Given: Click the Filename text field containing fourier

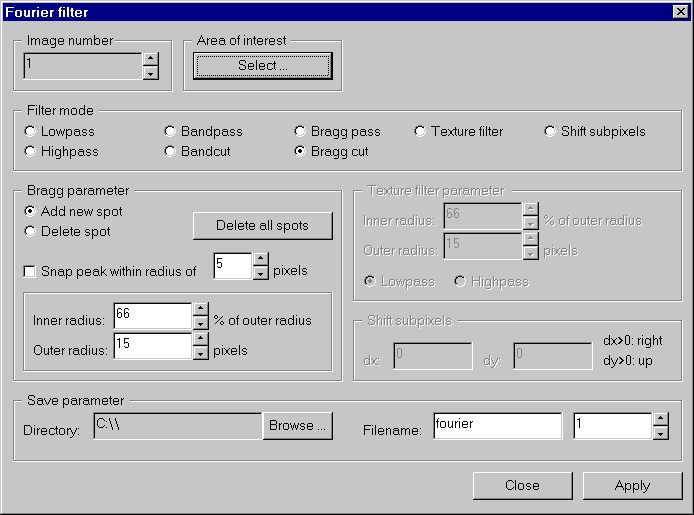Looking at the screenshot, I should click(497, 426).
